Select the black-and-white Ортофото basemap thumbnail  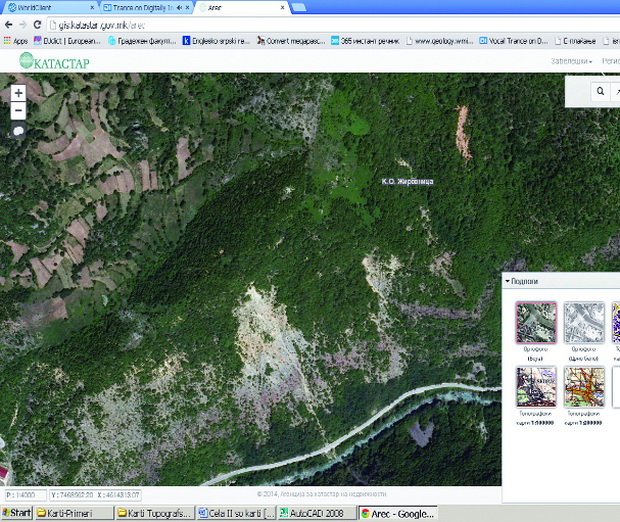tap(584, 322)
